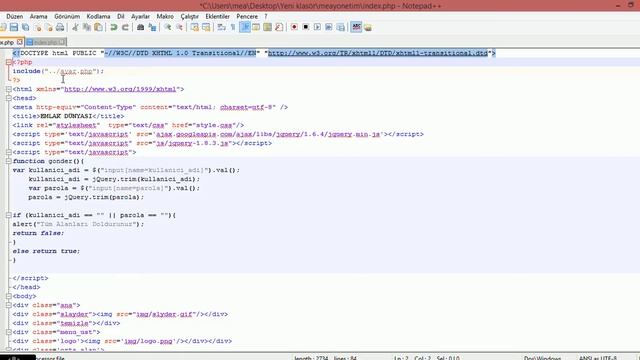Image resolution: width=640 pixels, height=360 pixels.
Task: Toggle synchronize horizontal scrolling icon
Action: click(206, 27)
